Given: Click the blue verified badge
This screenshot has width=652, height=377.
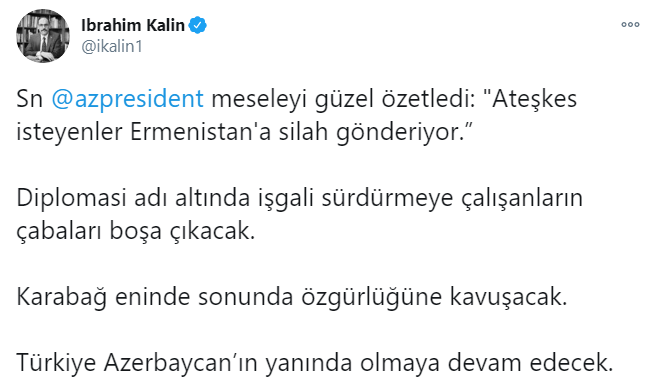Looking at the screenshot, I should tap(198, 25).
